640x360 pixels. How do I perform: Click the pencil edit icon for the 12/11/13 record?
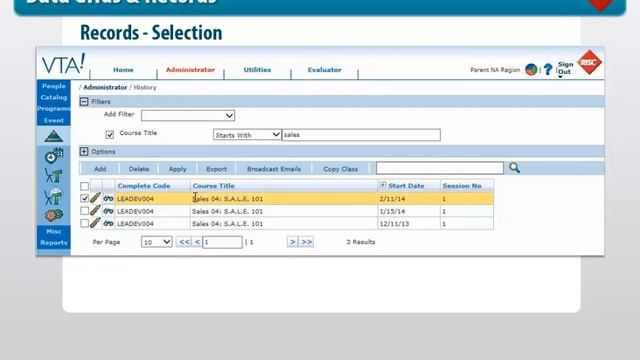tap(95, 223)
